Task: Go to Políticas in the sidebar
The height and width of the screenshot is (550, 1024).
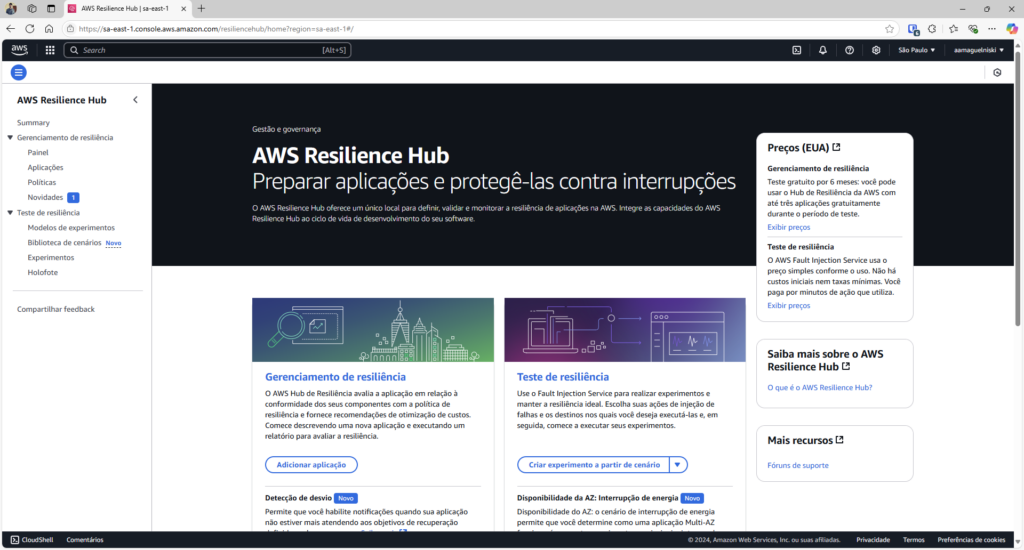Action: pos(42,182)
